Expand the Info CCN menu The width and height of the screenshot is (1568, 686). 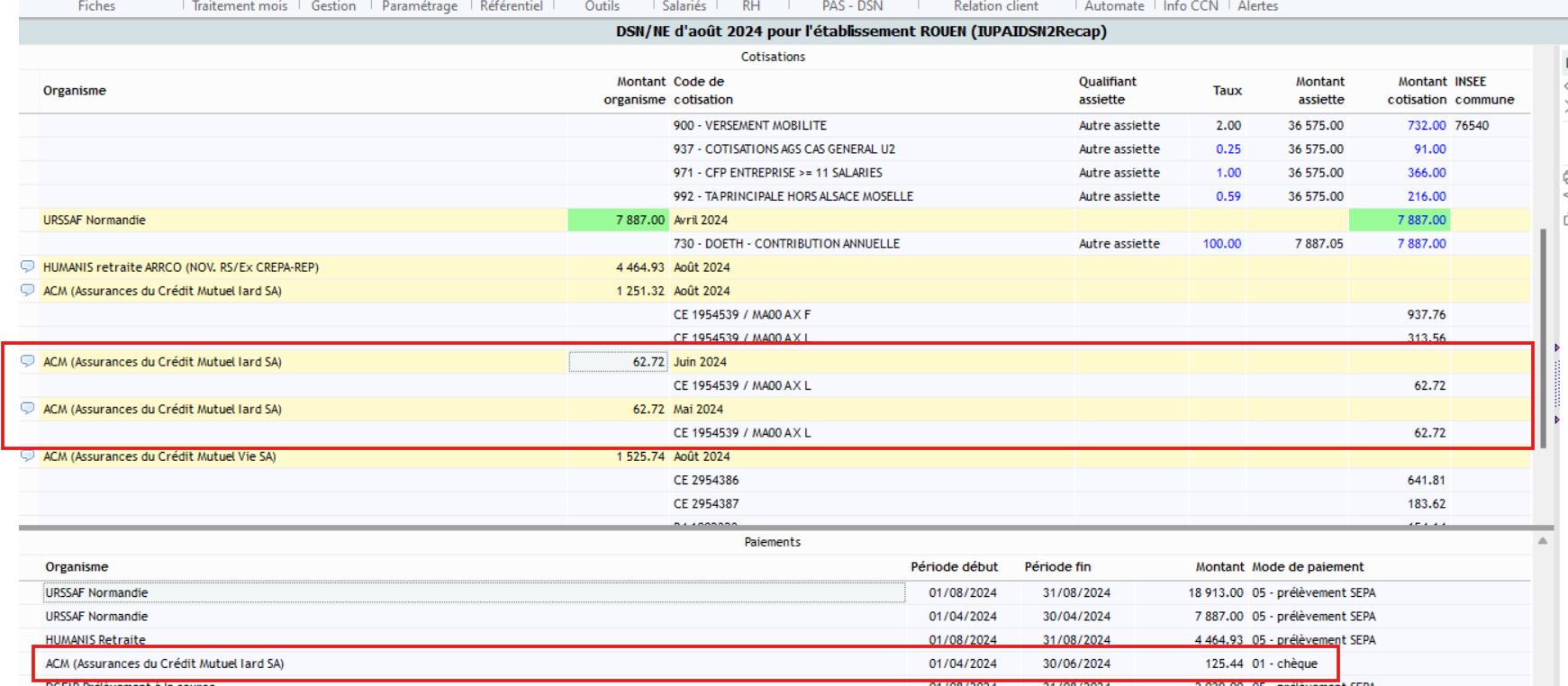[1190, 6]
